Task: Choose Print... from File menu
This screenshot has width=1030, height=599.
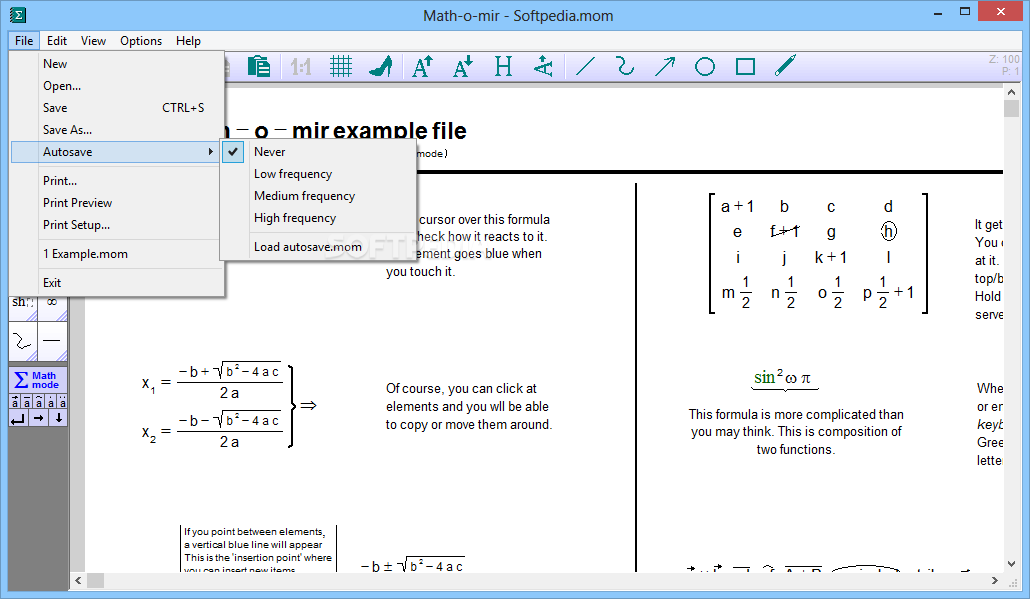Action: tap(117, 181)
